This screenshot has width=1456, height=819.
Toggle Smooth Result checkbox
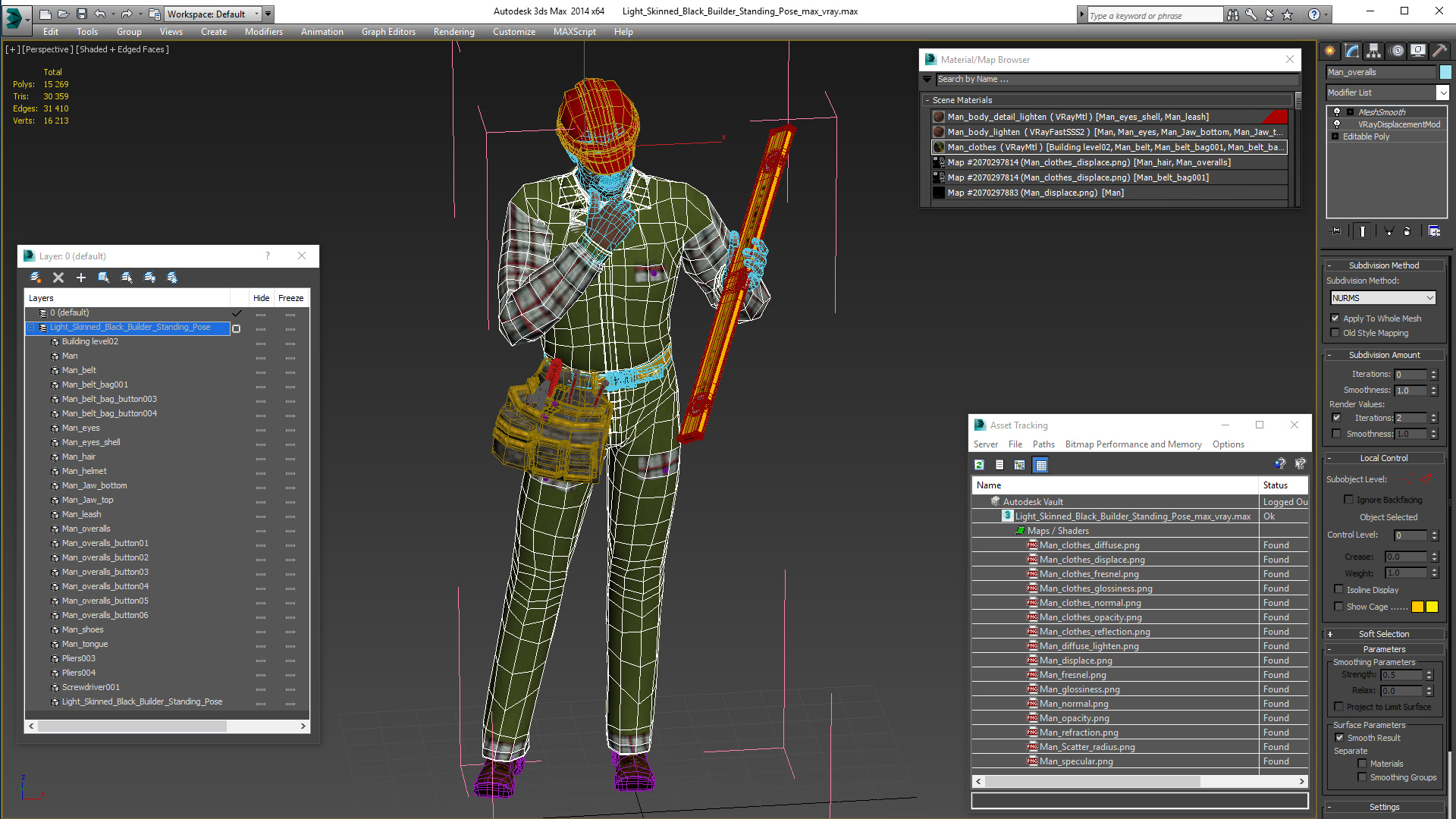1339,737
